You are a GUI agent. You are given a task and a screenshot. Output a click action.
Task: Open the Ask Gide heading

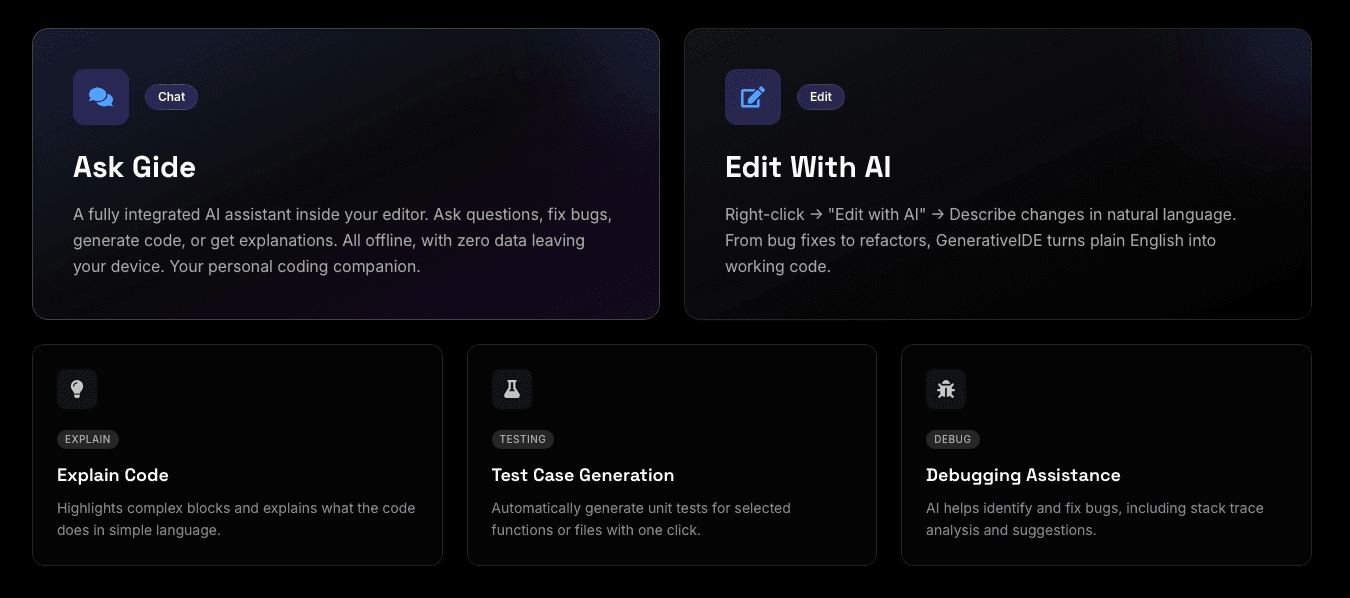coord(134,167)
